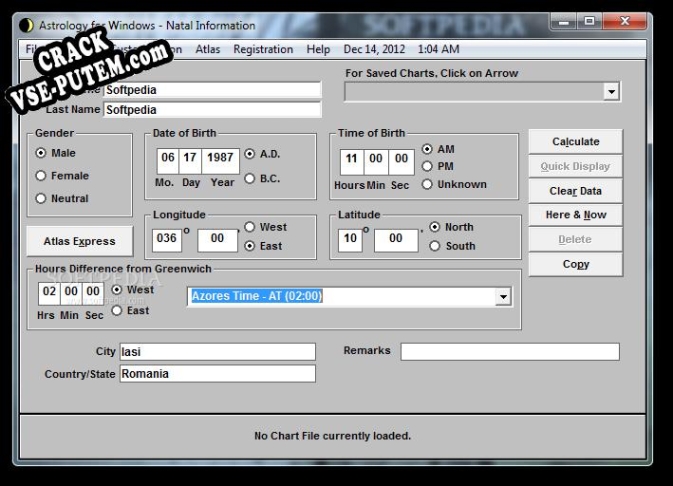This screenshot has height=486, width=673.
Task: Click the Here & Now button
Action: 576,215
